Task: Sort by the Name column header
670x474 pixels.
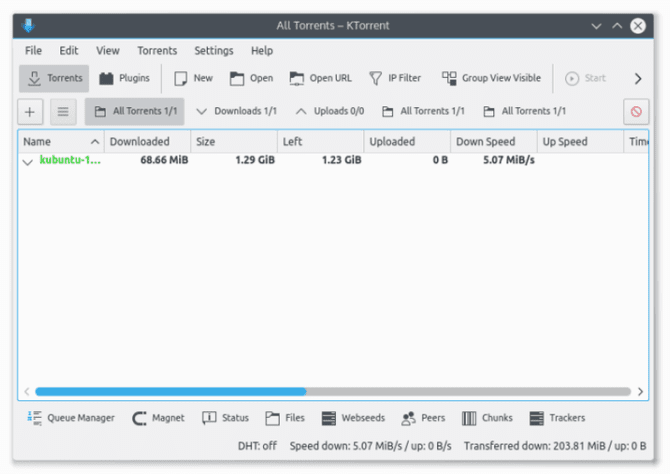Action: pos(61,141)
